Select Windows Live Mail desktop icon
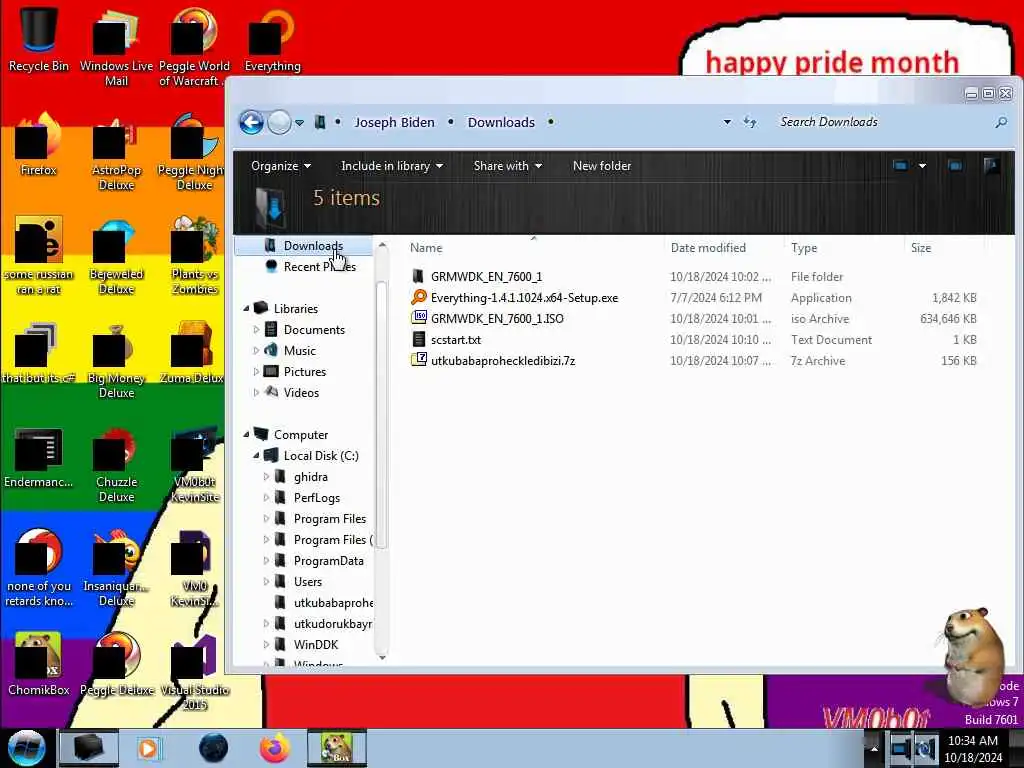 [116, 46]
